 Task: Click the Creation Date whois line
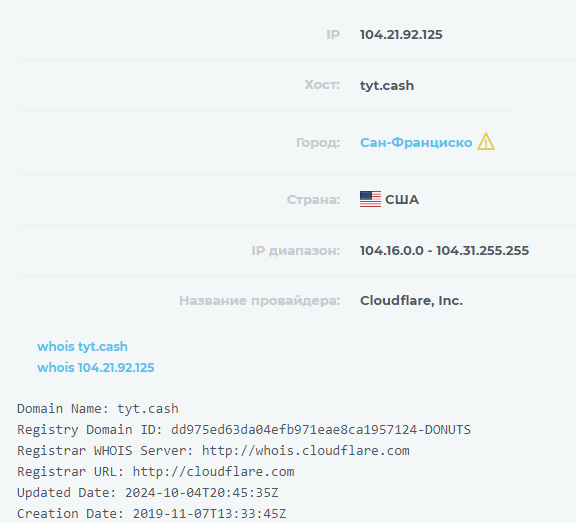pyautogui.click(x=151, y=513)
